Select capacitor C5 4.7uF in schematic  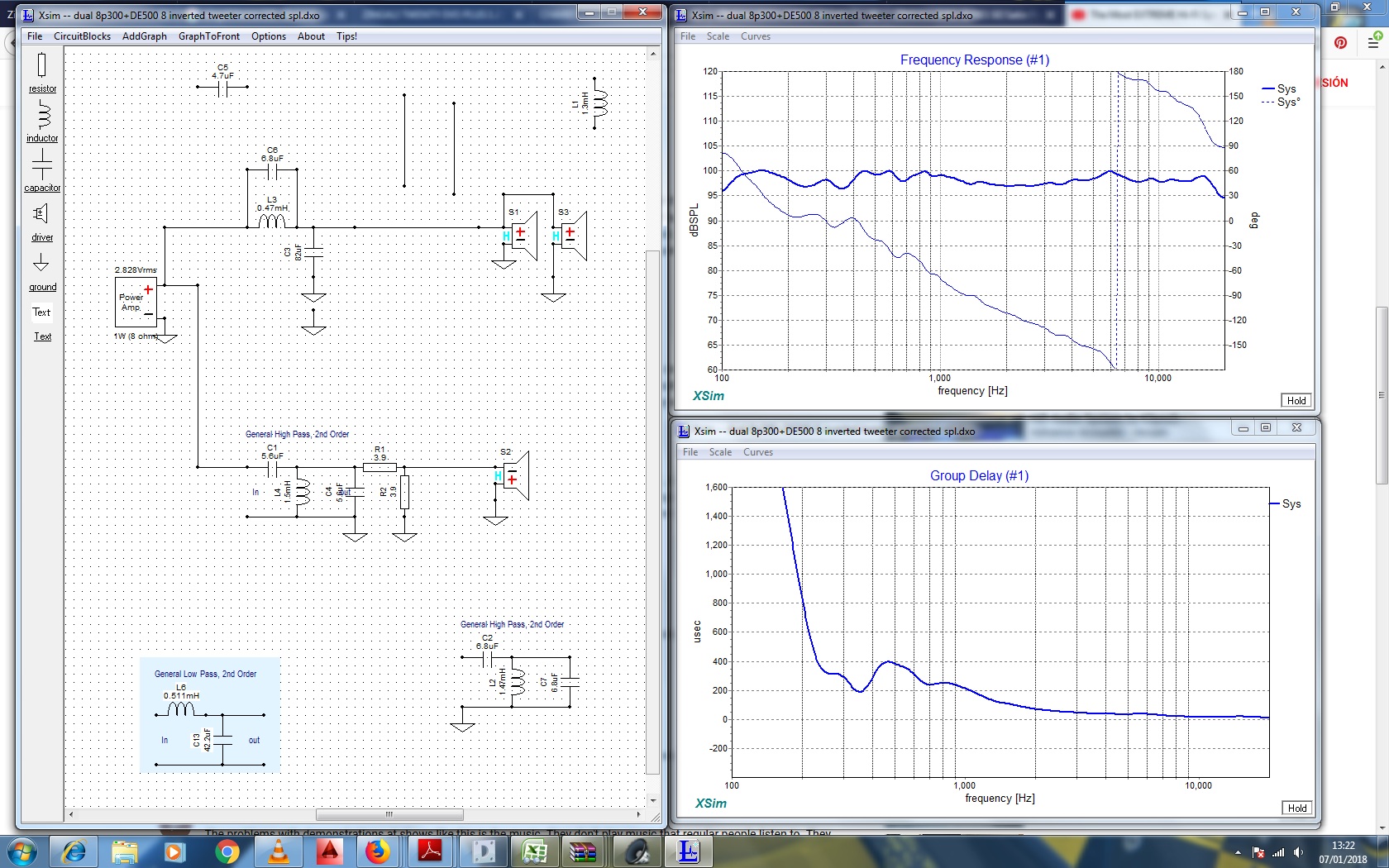click(x=222, y=83)
